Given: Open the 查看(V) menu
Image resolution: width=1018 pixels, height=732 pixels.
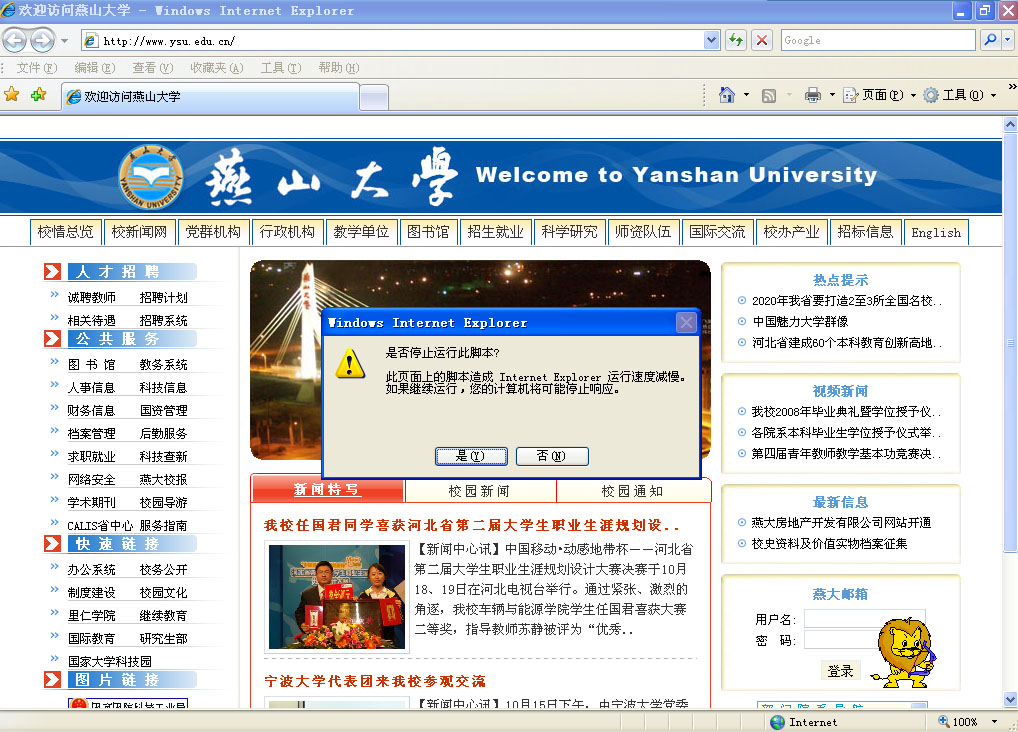Looking at the screenshot, I should pos(153,68).
